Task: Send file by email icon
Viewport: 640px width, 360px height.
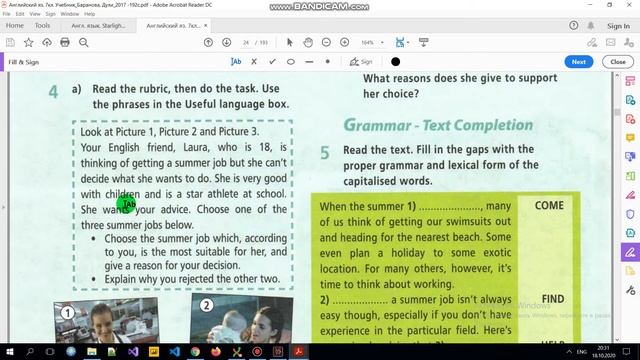Action: [x=611, y=42]
